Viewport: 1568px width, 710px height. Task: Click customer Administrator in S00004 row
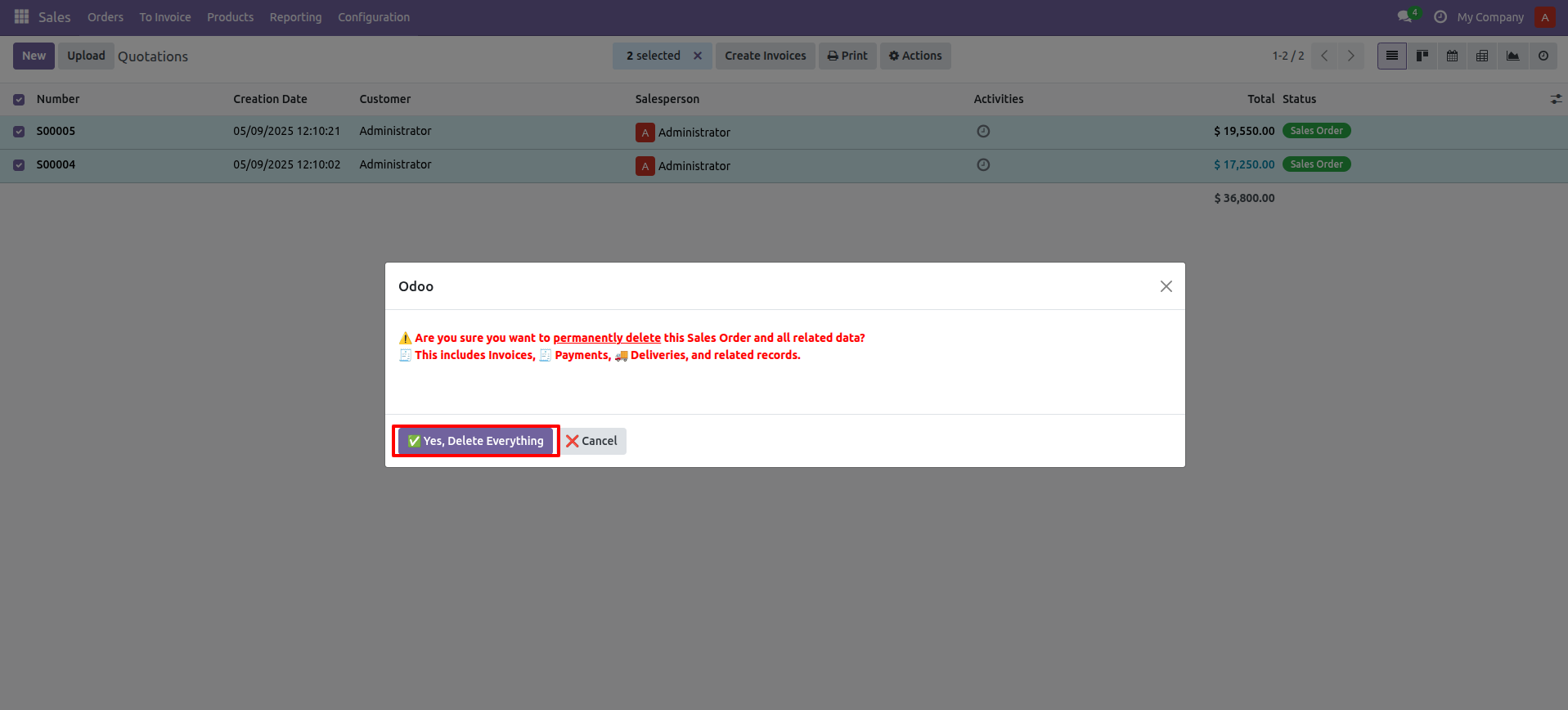click(395, 164)
